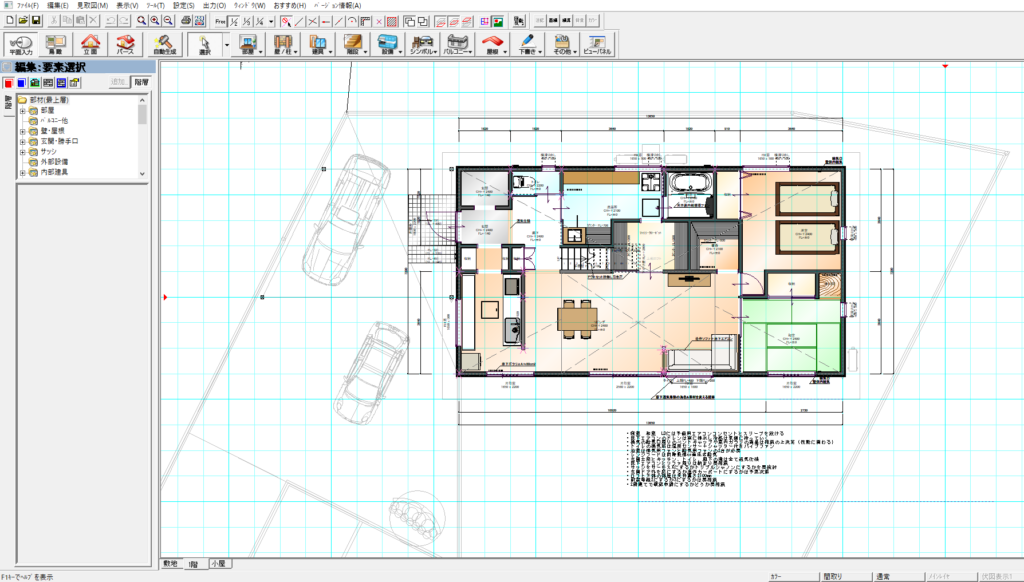Expand the 玄関・勝手口 tree folder
1024x582 pixels.
[23, 141]
